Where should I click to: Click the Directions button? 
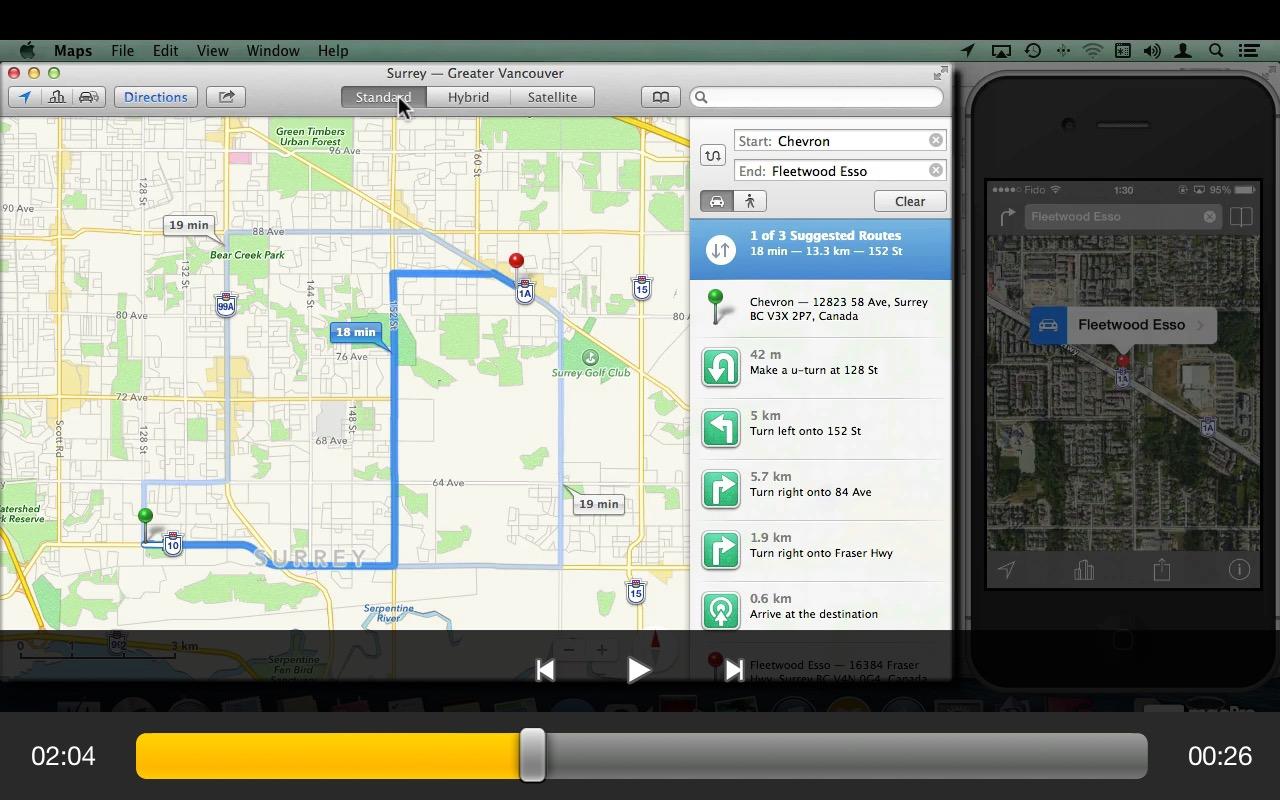(x=155, y=97)
